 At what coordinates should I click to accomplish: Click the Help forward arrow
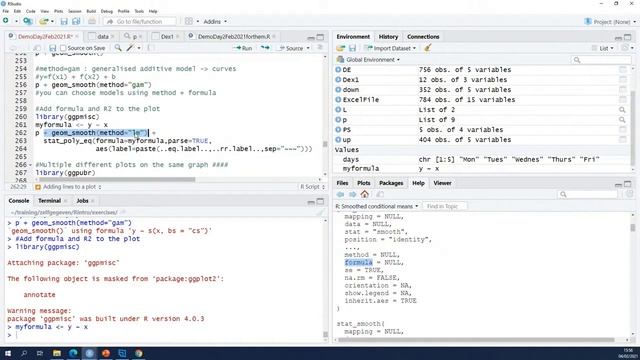coord(352,194)
